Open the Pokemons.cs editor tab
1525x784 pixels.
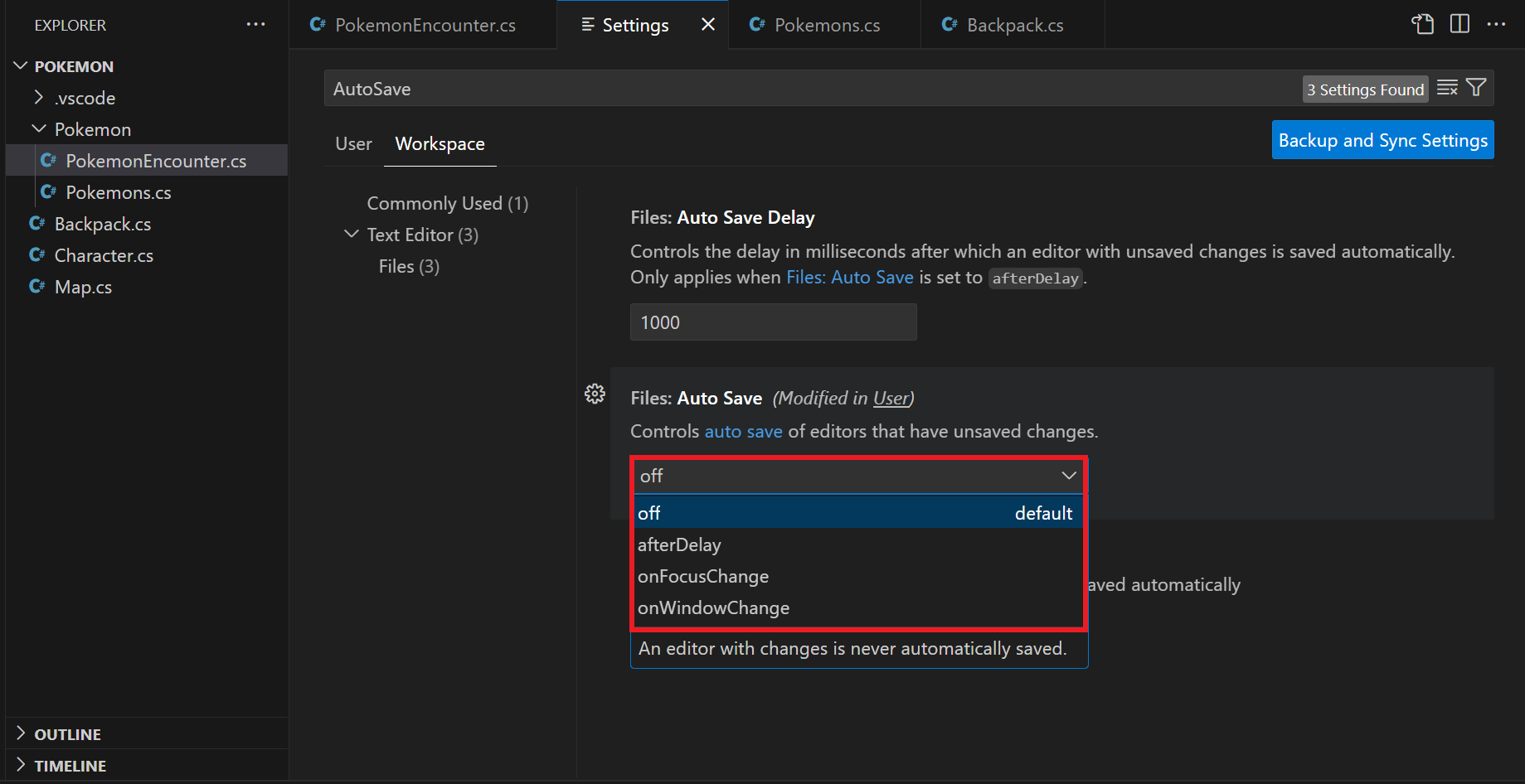(827, 24)
